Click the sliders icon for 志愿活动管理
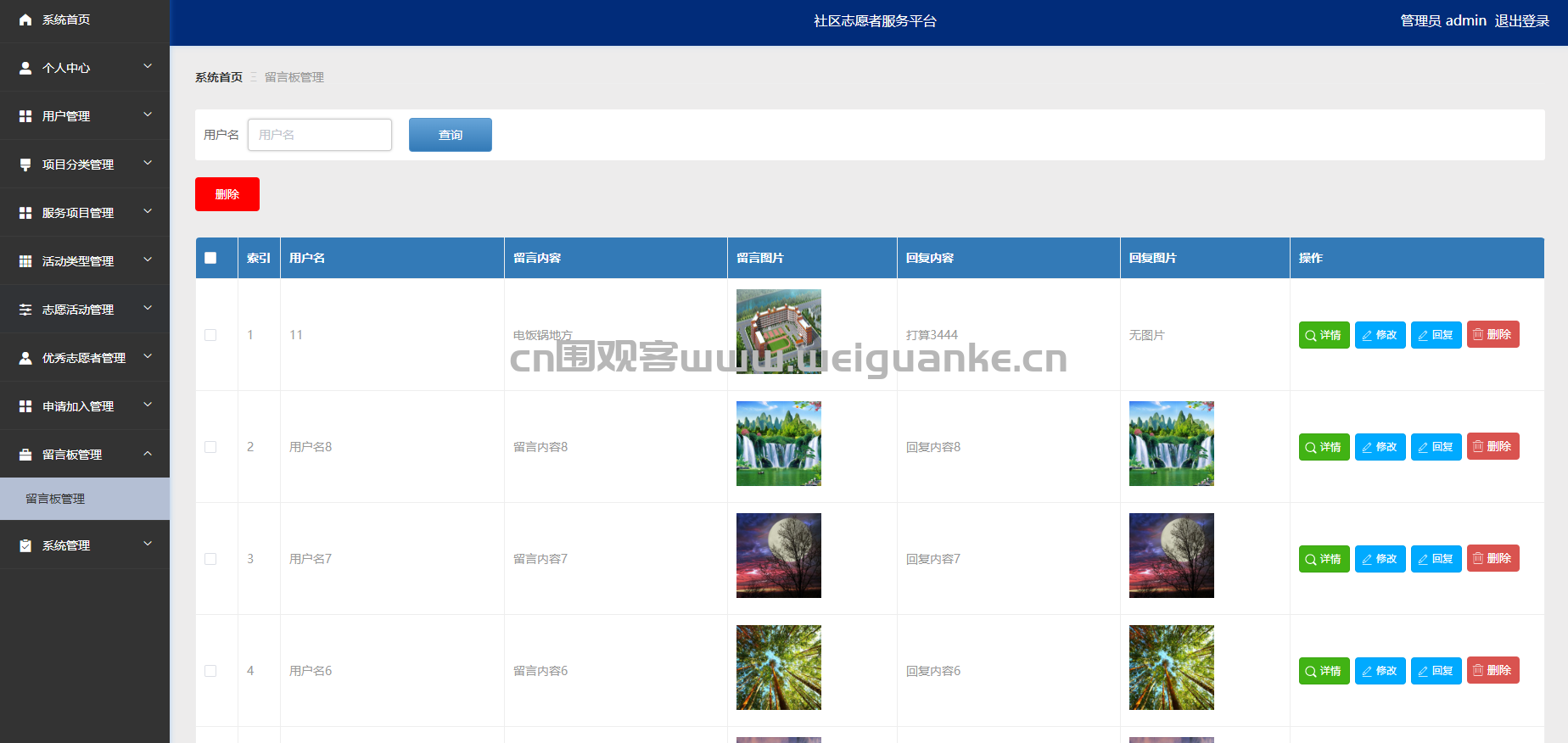Screen dimensions: 1568x743 coord(25,310)
